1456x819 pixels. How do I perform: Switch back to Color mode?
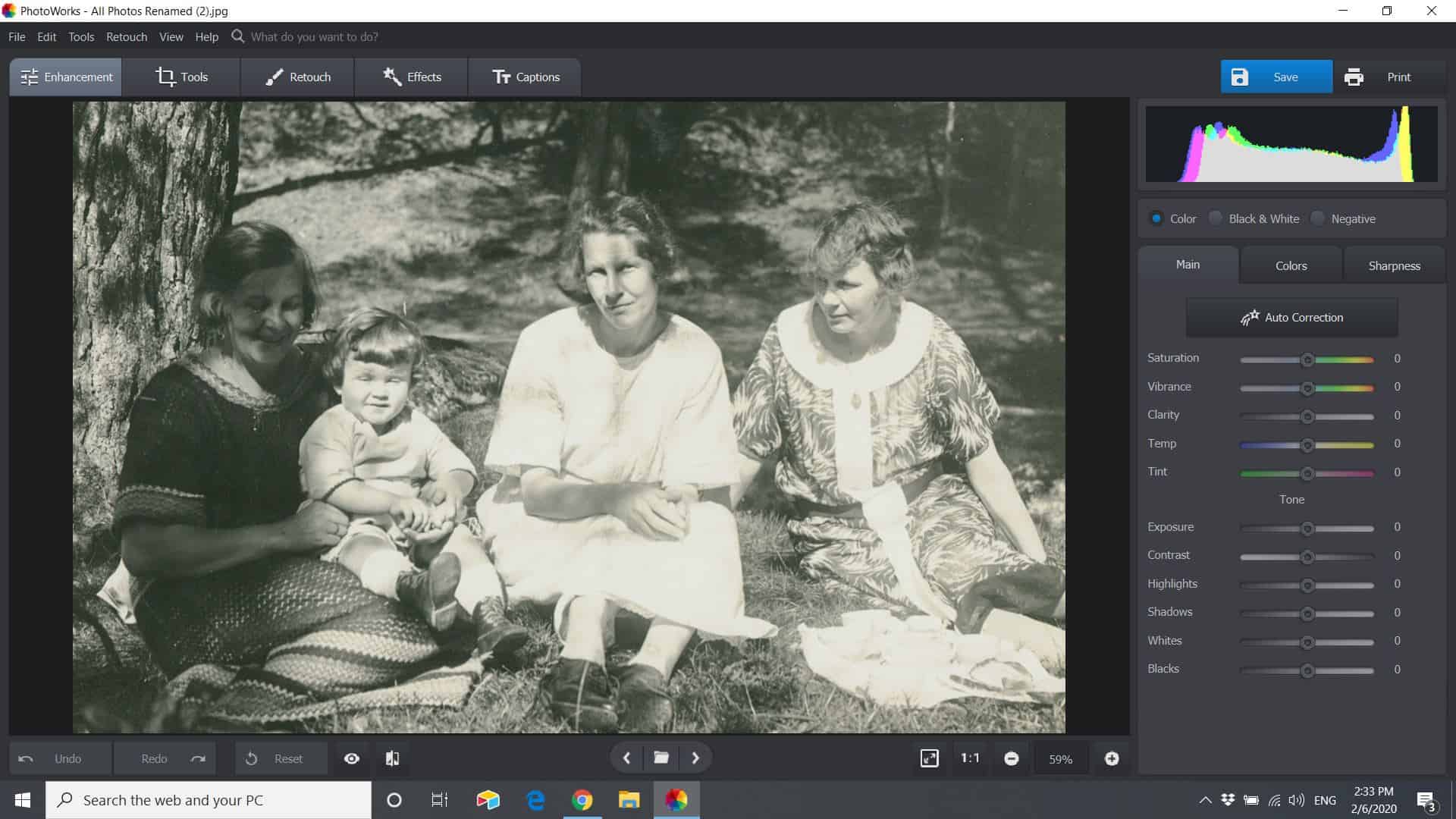click(1156, 218)
